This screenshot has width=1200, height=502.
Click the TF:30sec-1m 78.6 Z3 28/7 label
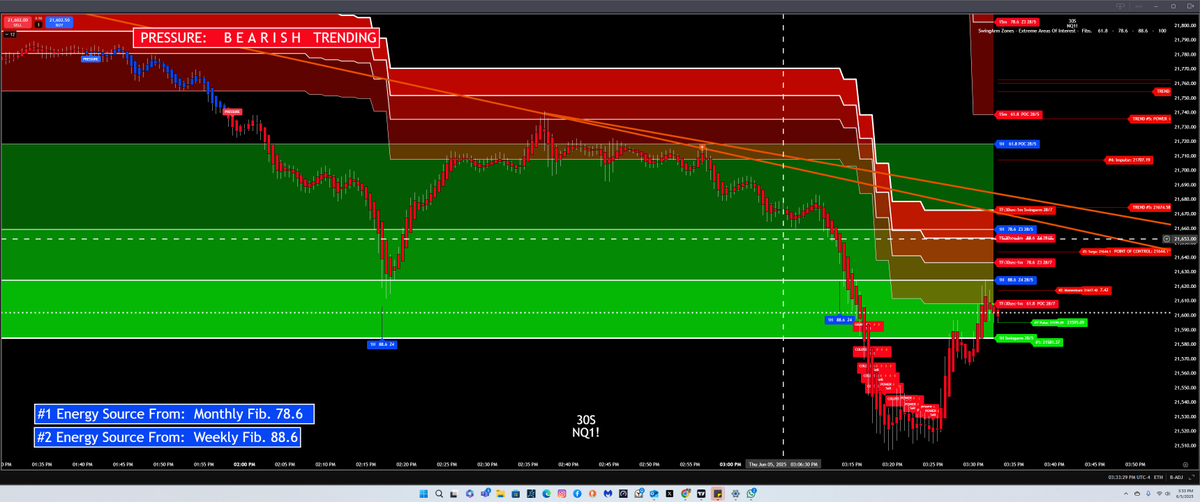(x=1027, y=262)
